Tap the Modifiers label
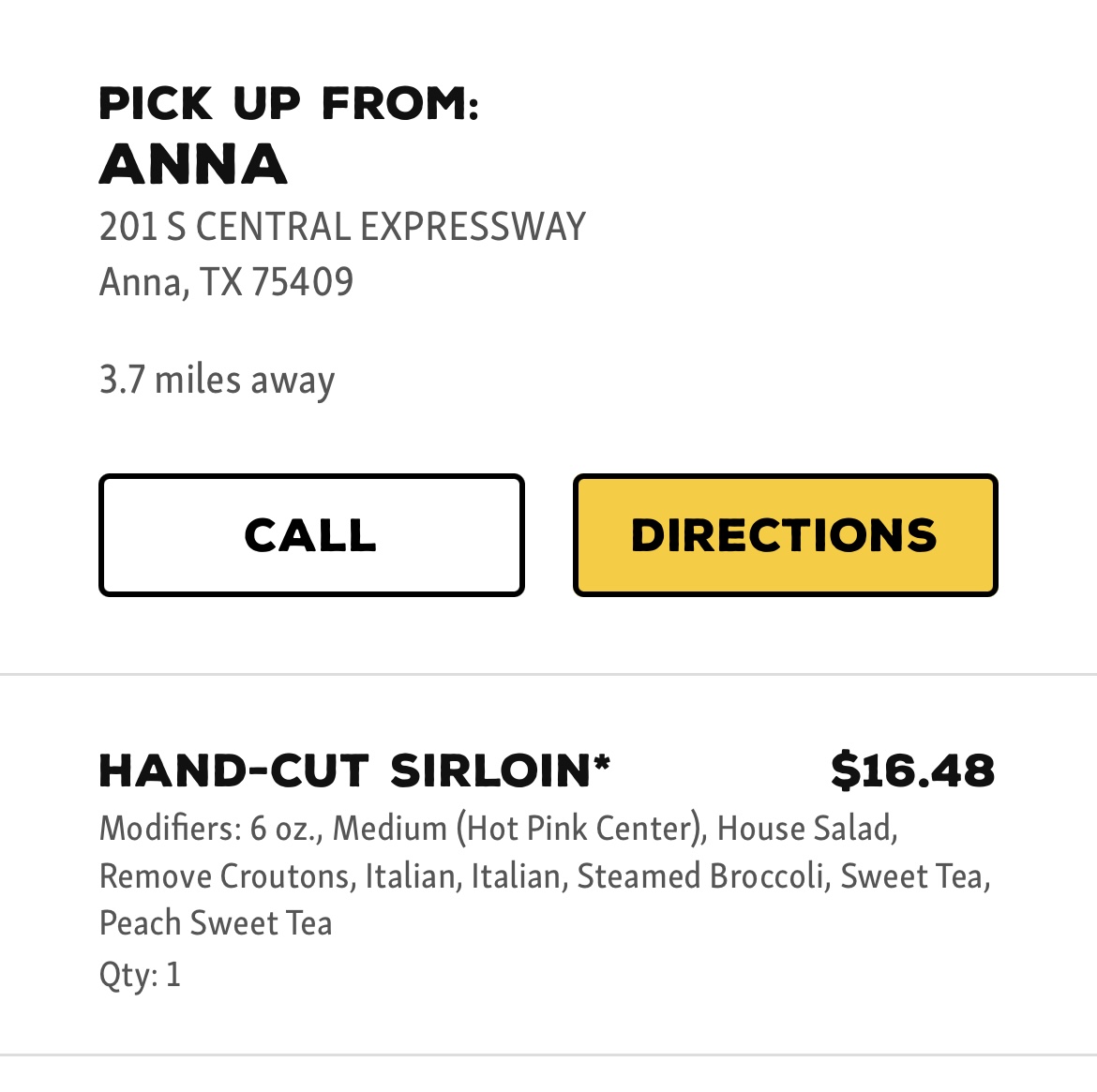1097x1092 pixels. [170, 829]
